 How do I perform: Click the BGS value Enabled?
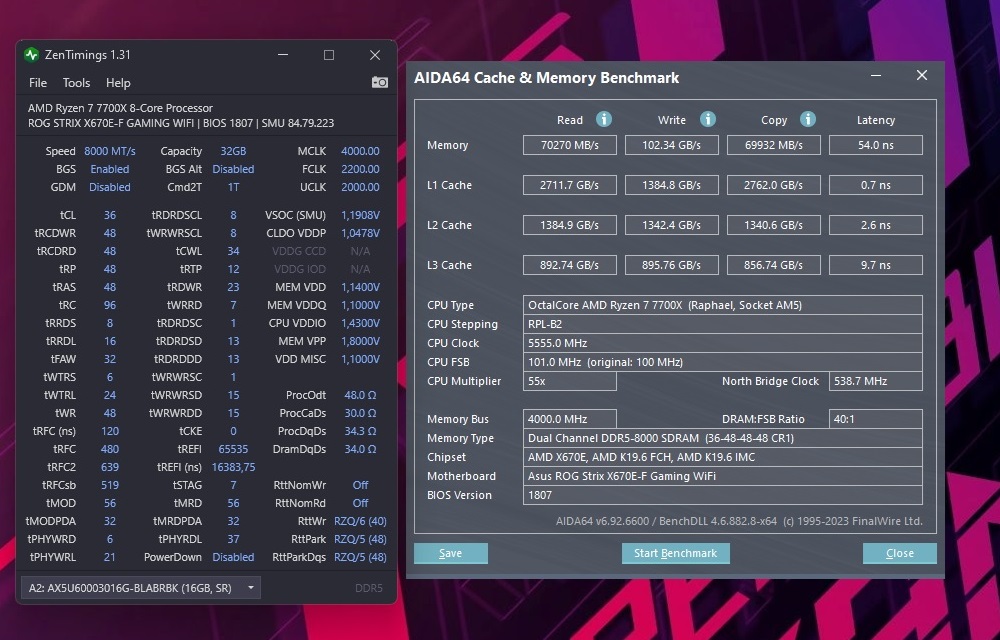(110, 169)
